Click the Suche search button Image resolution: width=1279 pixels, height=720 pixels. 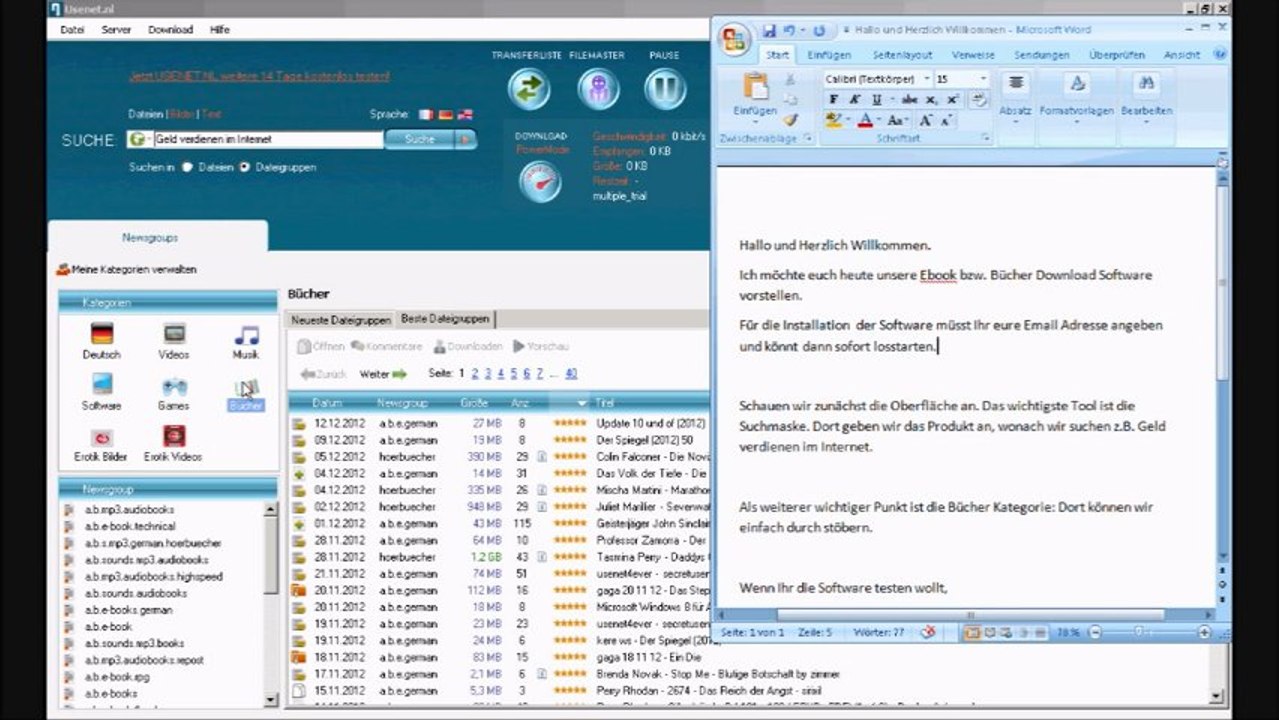[x=420, y=140]
